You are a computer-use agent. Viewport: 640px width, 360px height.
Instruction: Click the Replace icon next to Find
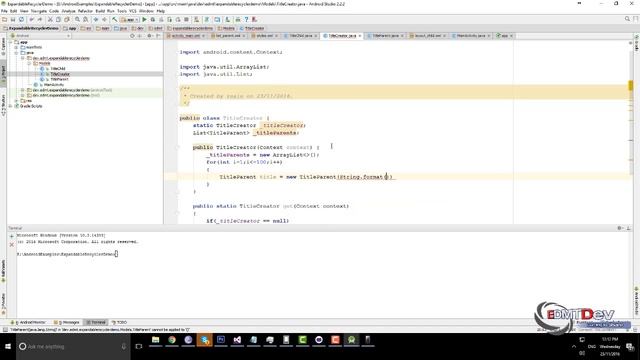85,20
